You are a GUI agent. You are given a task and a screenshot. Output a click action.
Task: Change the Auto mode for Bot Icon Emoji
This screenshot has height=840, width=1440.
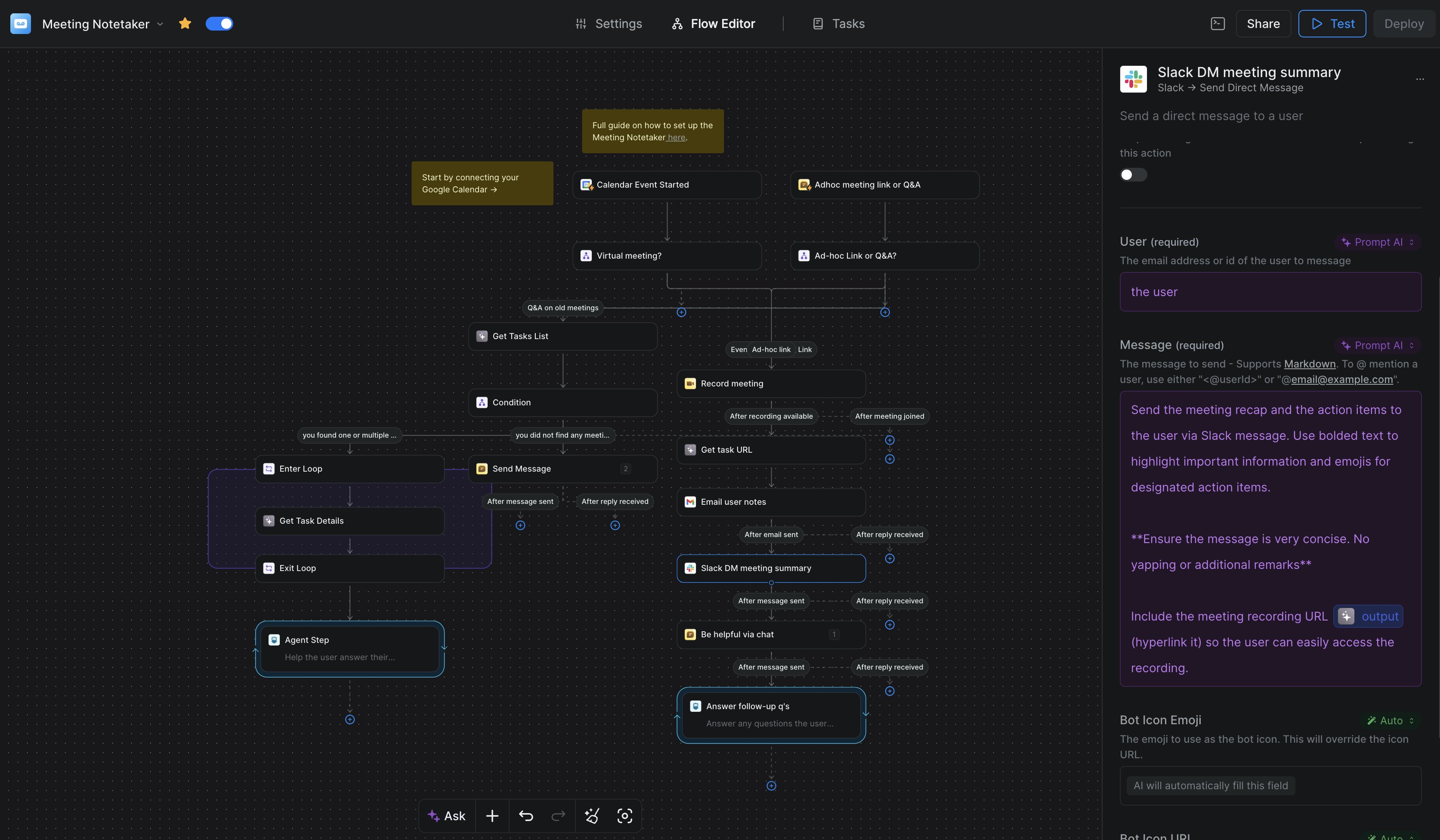pos(1390,720)
